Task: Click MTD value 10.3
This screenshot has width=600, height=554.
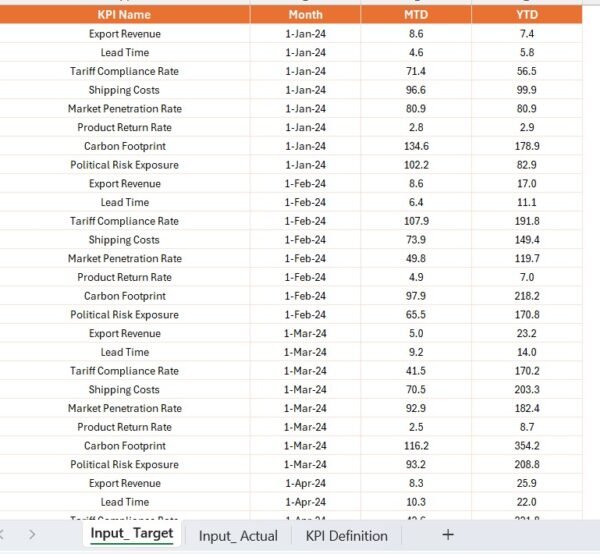Action: [416, 502]
